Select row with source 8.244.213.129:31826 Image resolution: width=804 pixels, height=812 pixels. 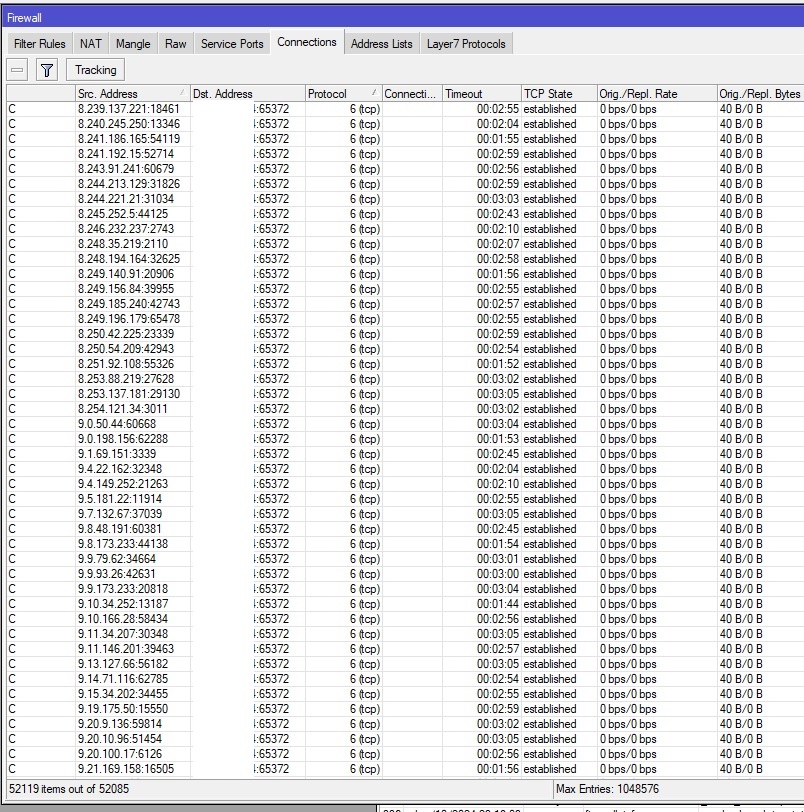point(405,184)
